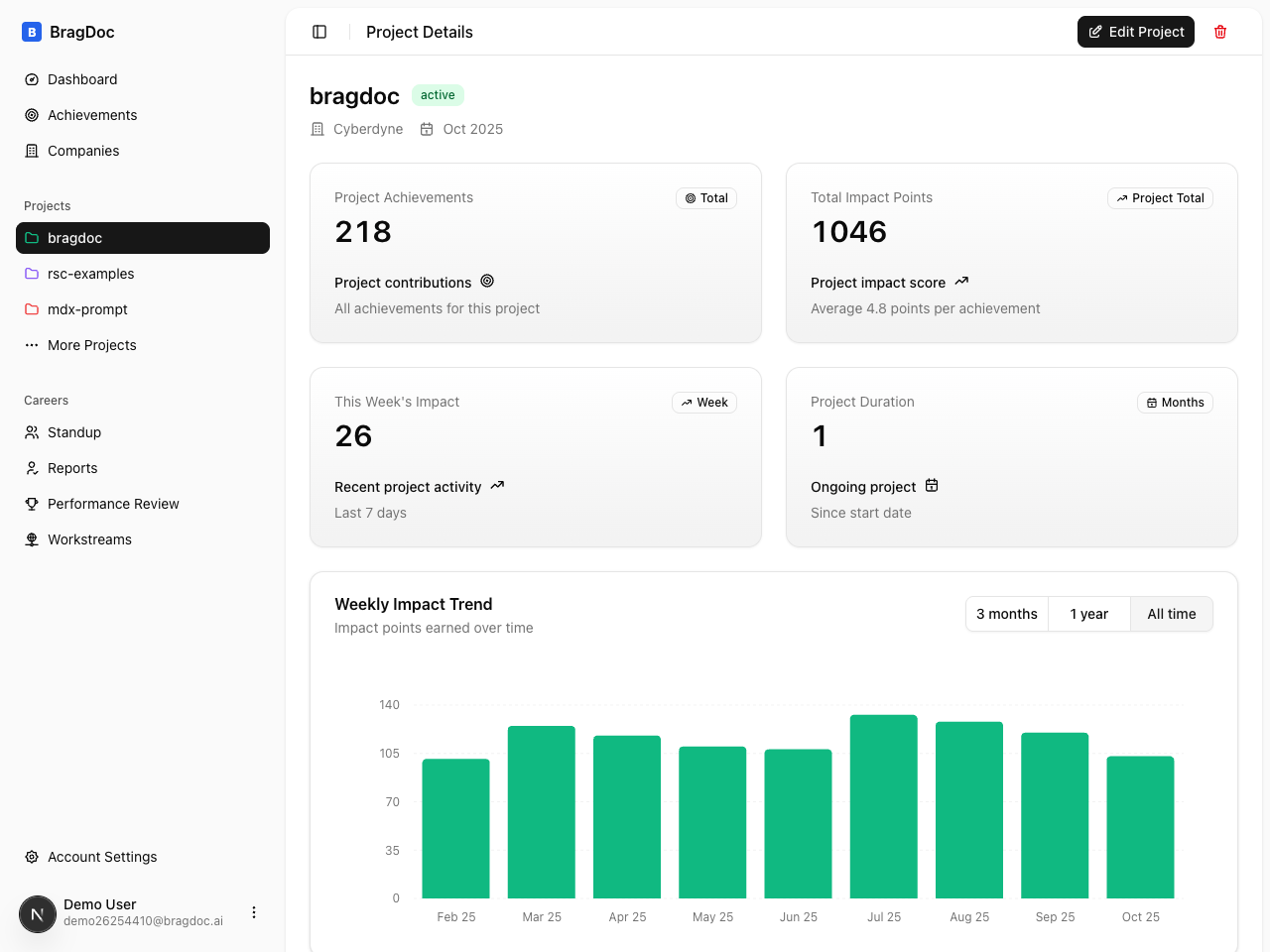
Task: Click the Edit Project button
Action: (1135, 32)
